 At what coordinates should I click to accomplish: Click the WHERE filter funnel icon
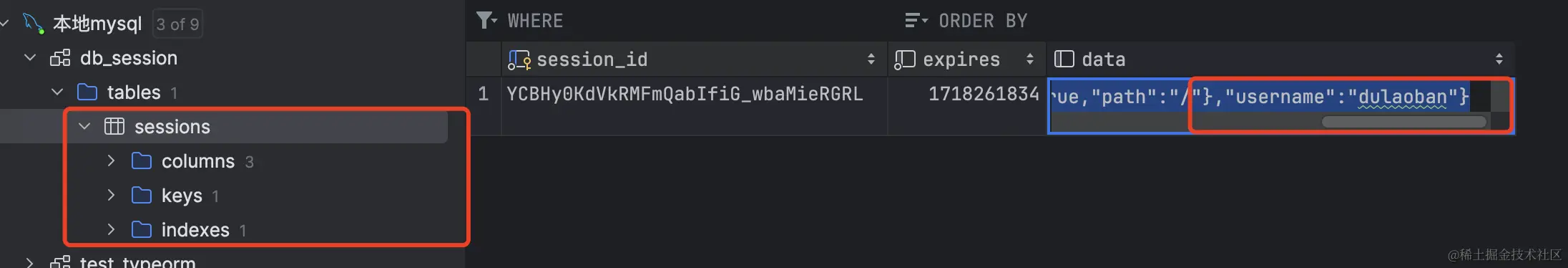coord(486,21)
